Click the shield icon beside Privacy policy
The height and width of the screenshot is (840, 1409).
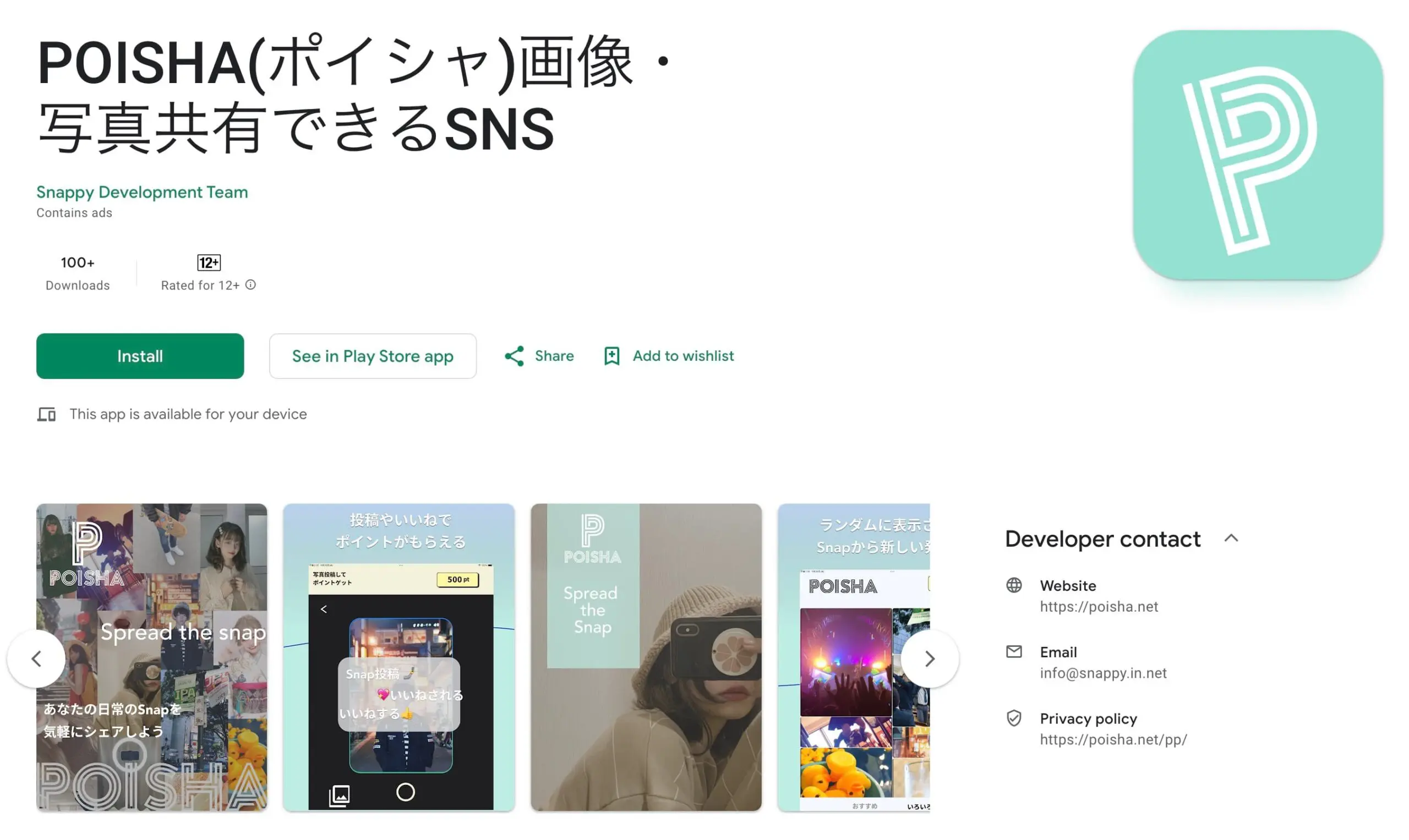click(1014, 718)
